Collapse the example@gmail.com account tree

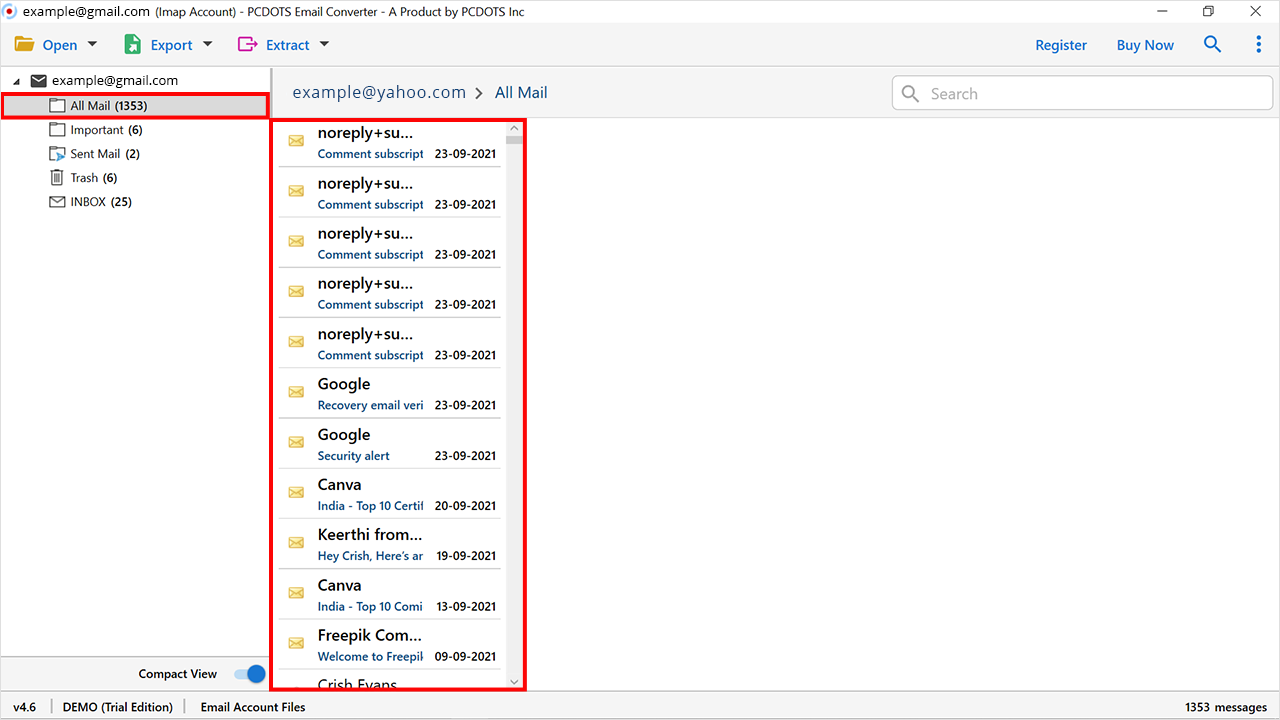point(17,81)
